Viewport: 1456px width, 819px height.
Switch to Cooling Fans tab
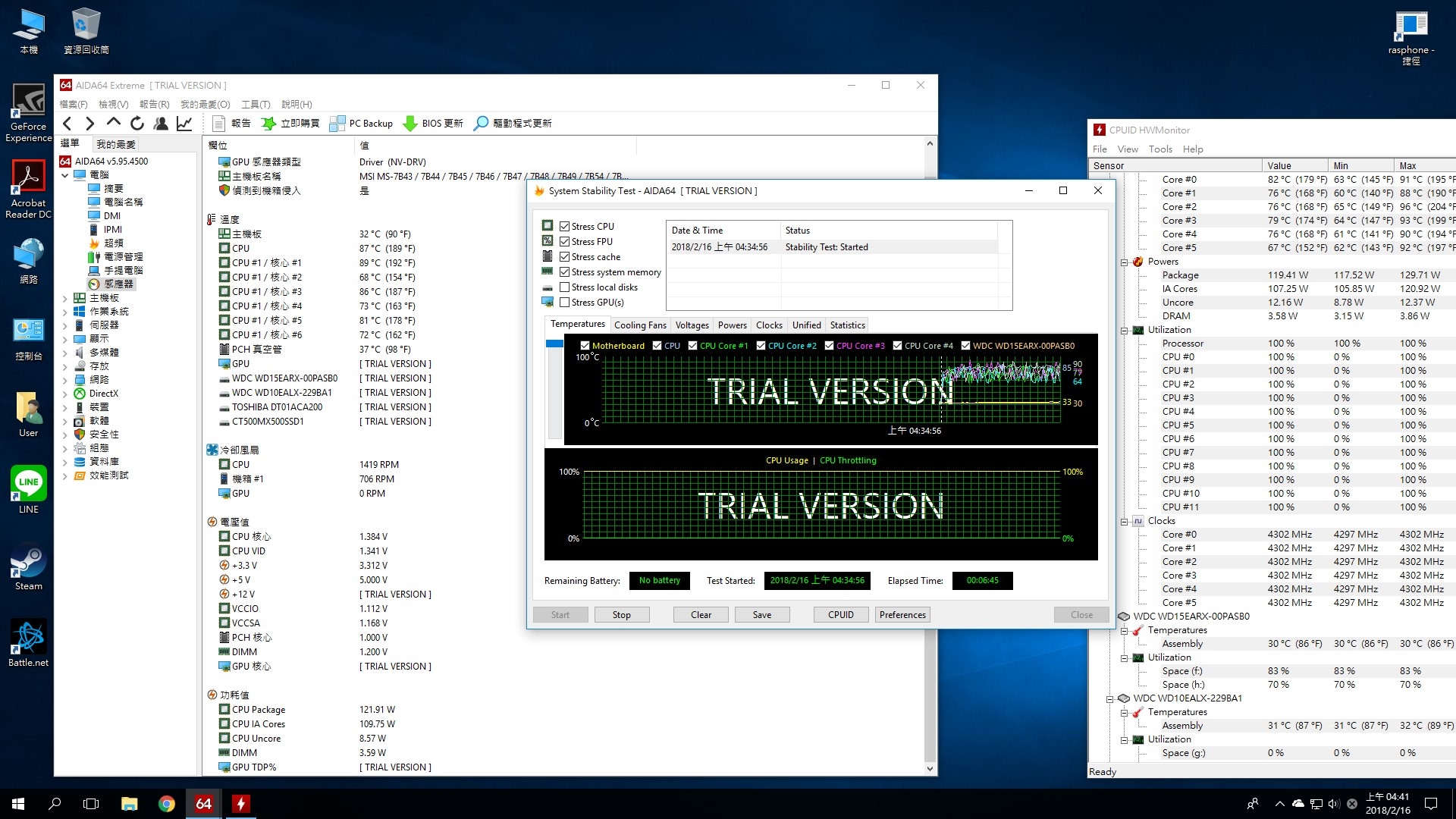point(640,325)
